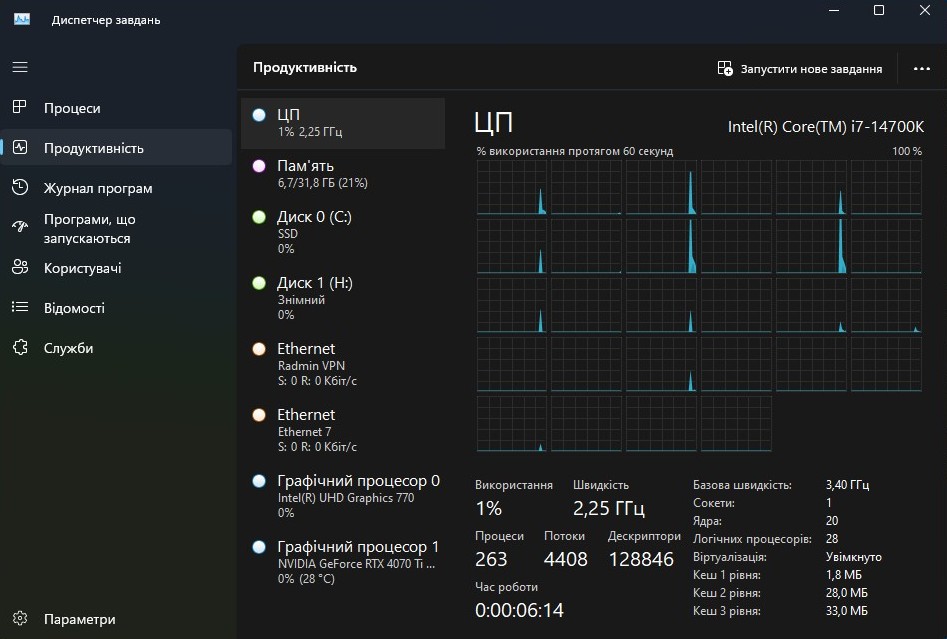Open the Відомості page

[x=116, y=307]
